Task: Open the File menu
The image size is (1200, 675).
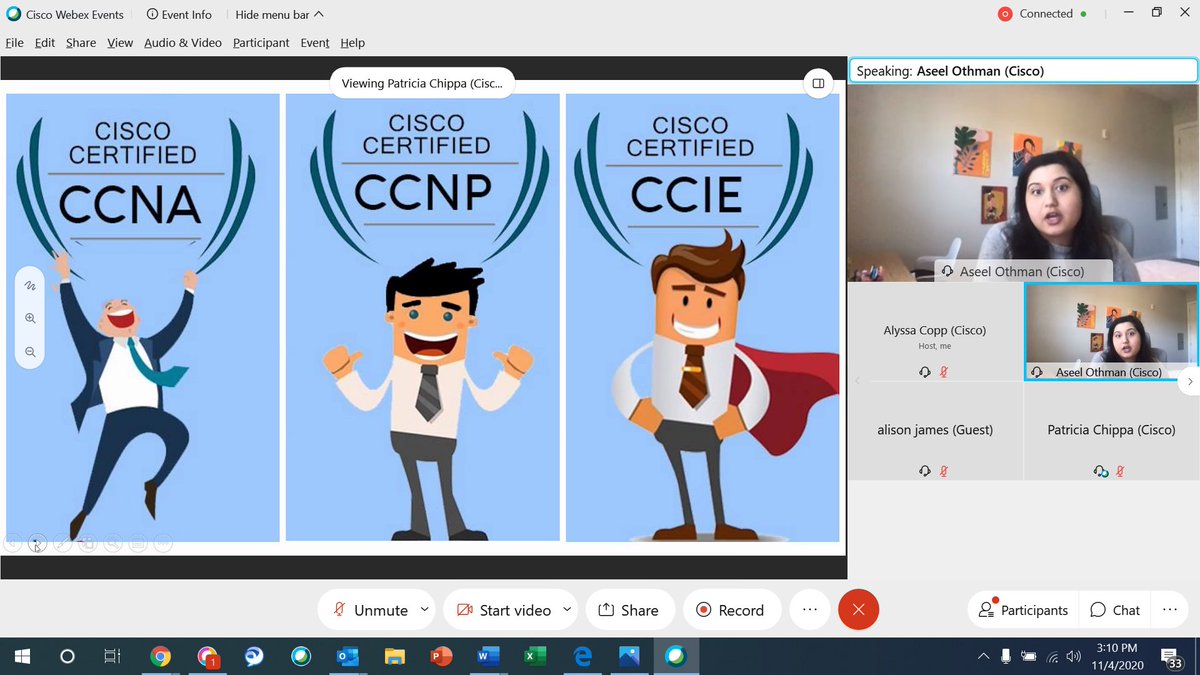Action: coord(14,43)
